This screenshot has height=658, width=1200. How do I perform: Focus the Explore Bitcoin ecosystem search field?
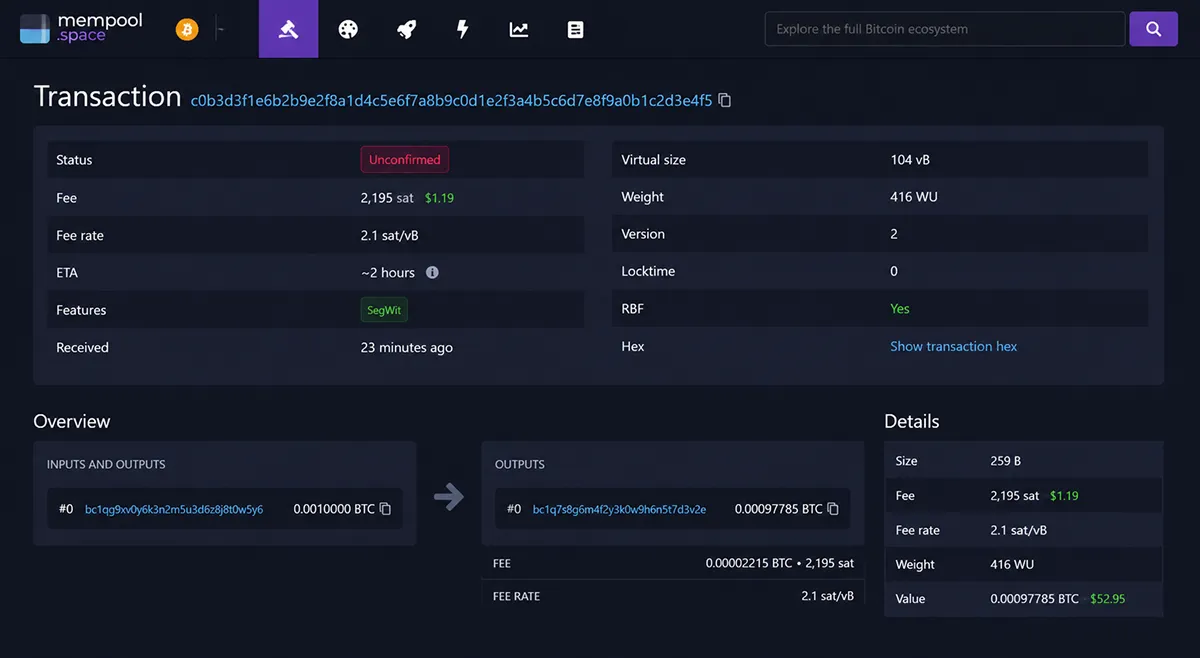945,29
